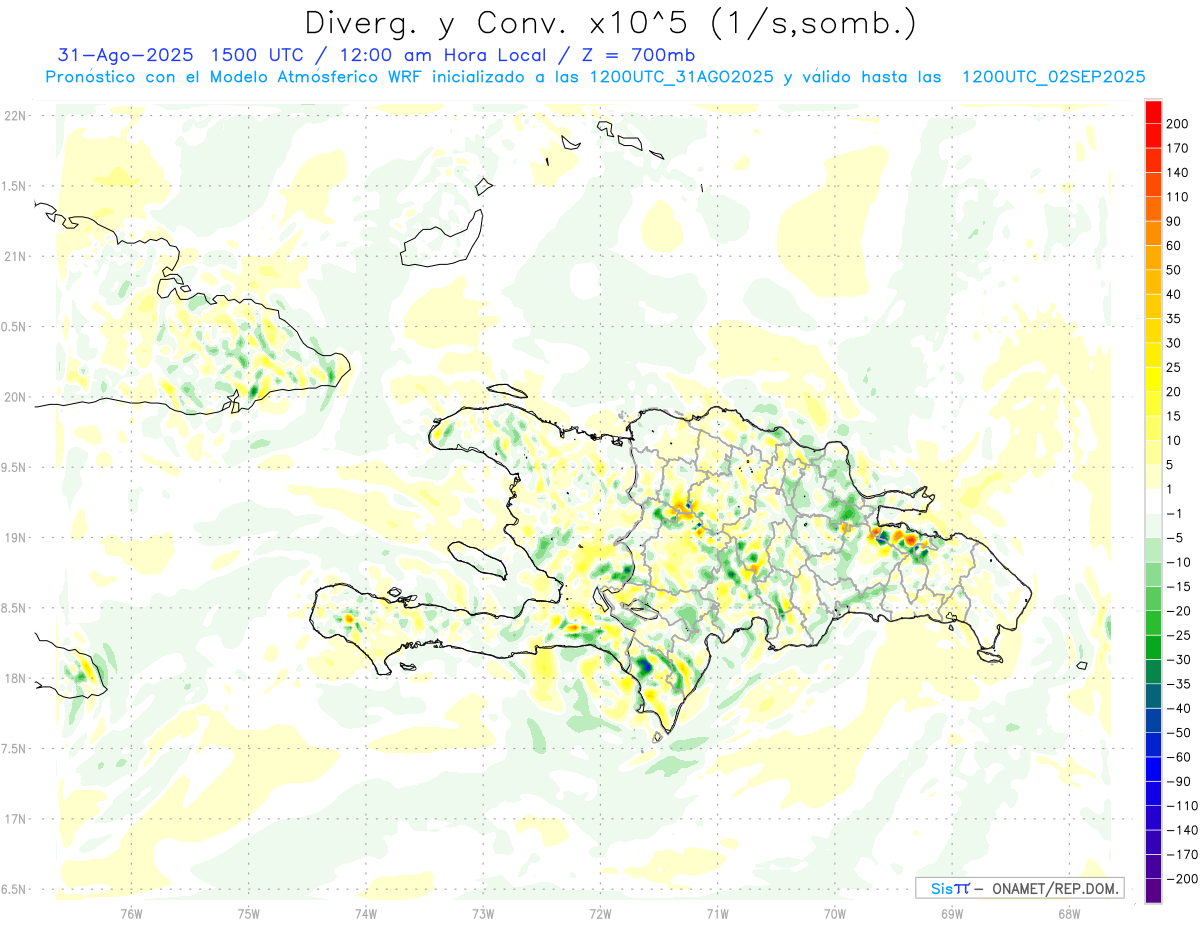The height and width of the screenshot is (927, 1200).
Task: Click the '-25' color scale value
Action: tap(1178, 635)
